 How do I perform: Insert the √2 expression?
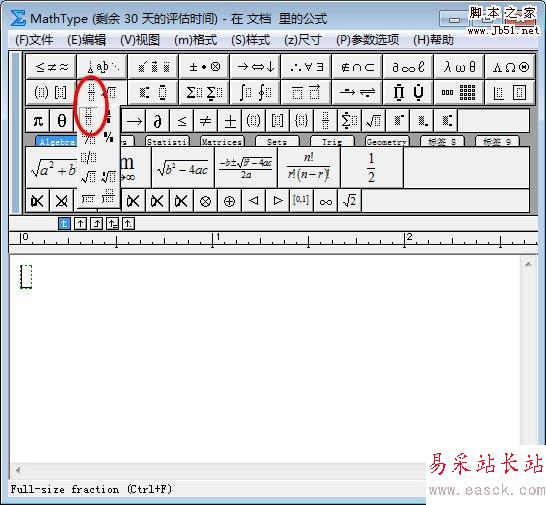(x=350, y=201)
